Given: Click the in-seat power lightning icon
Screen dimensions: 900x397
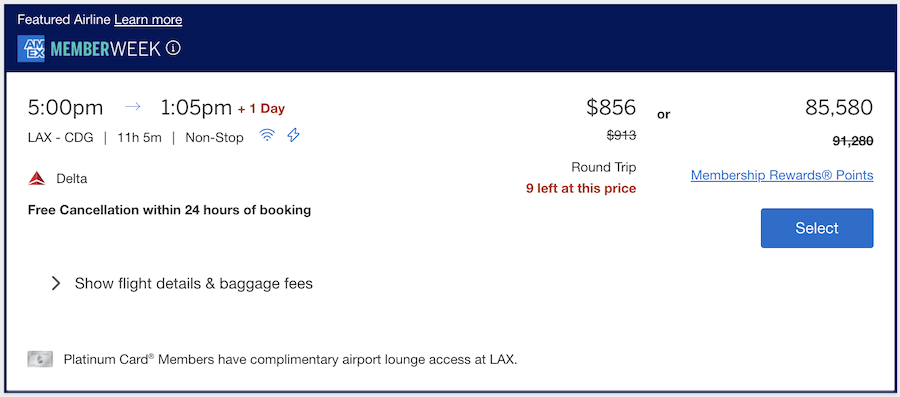Looking at the screenshot, I should 293,135.
